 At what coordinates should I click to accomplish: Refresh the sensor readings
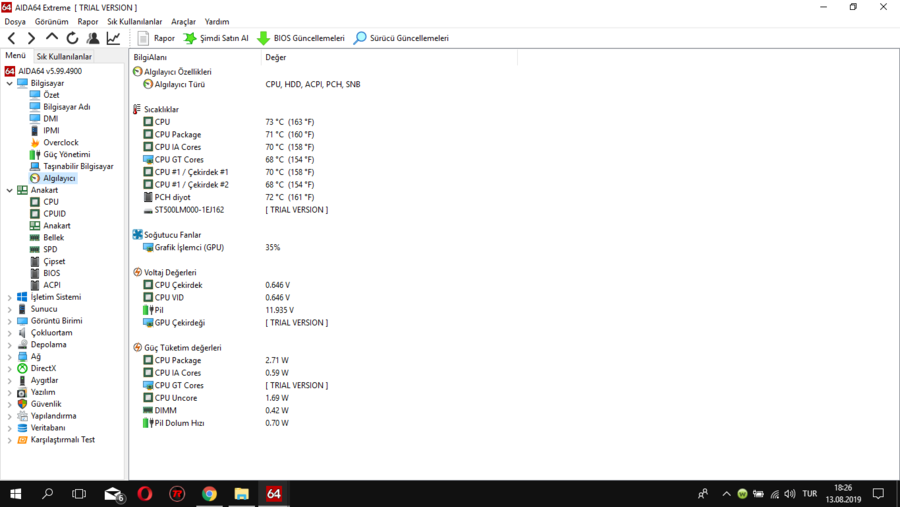click(72, 38)
